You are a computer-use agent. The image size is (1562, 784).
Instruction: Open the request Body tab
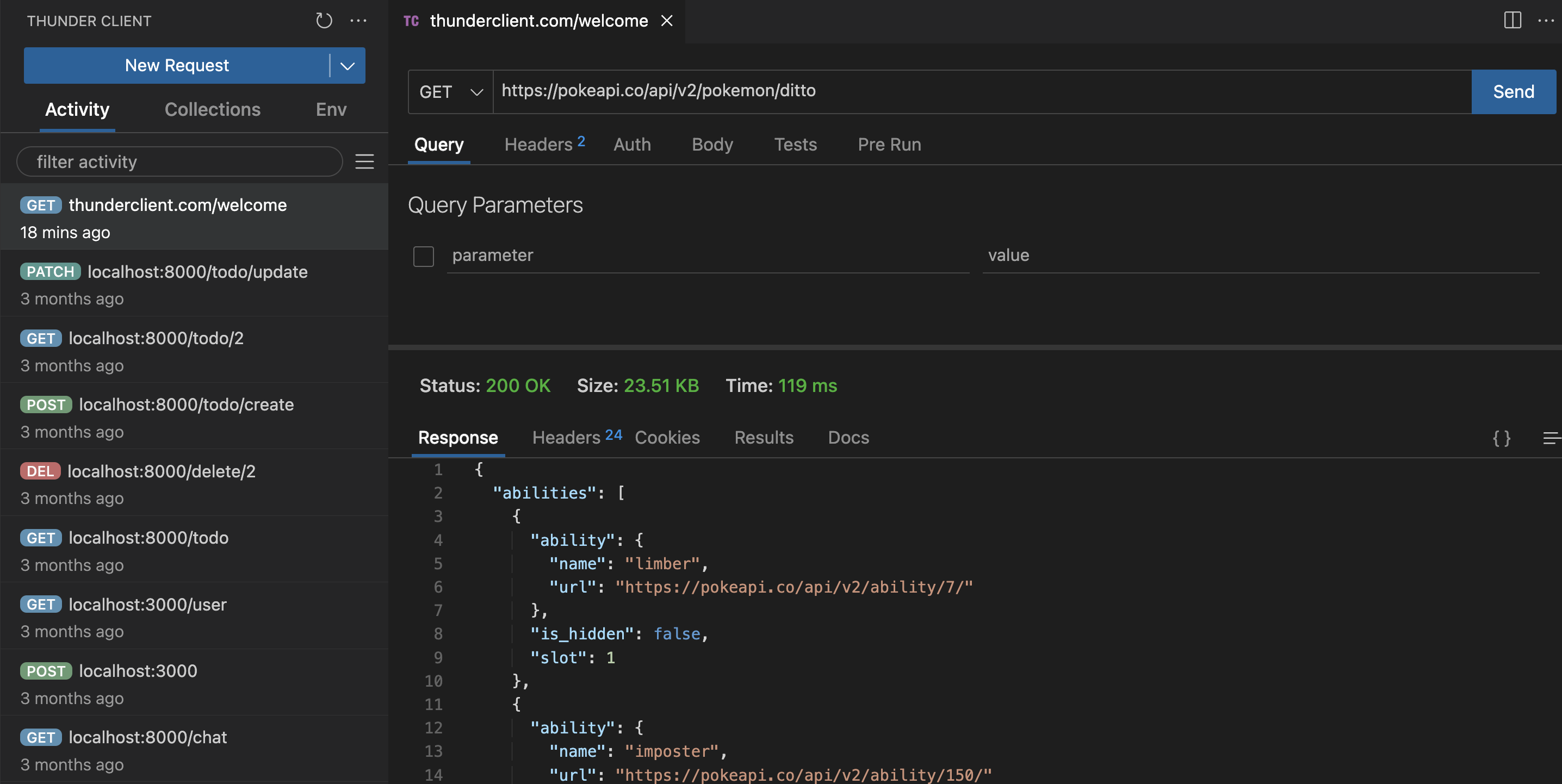[712, 145]
